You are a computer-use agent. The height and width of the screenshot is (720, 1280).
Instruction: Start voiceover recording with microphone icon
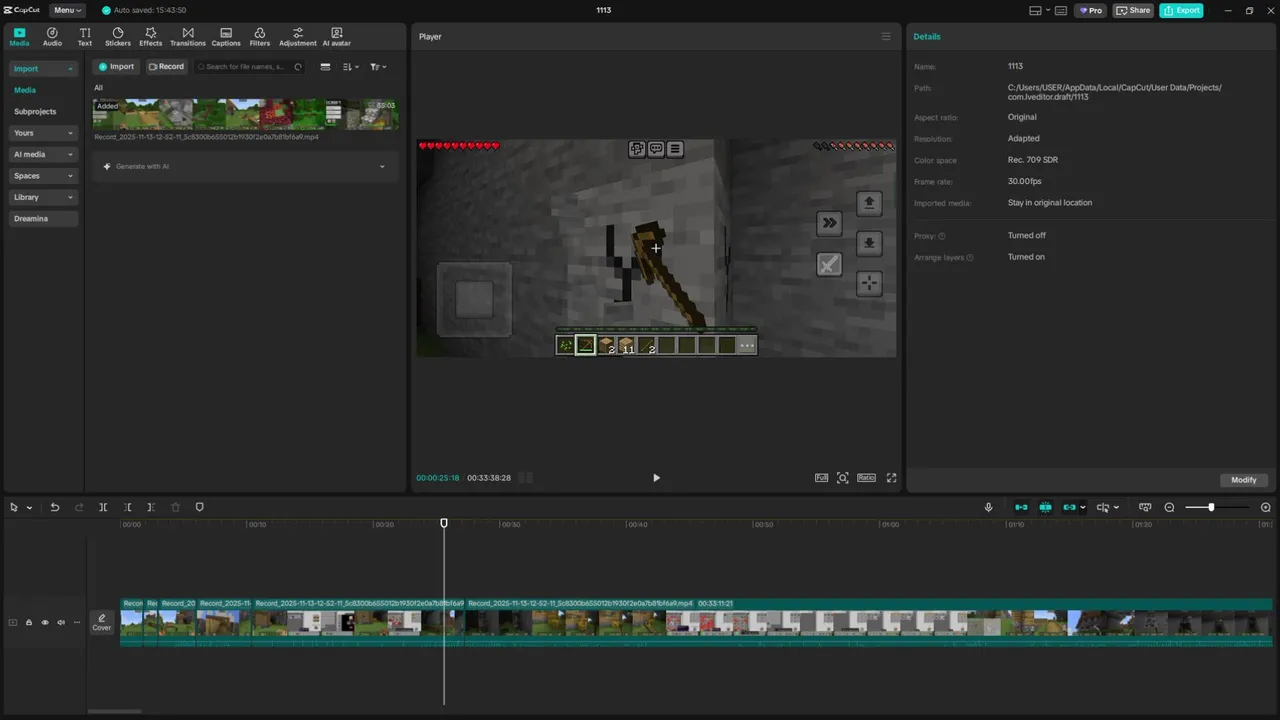[988, 507]
